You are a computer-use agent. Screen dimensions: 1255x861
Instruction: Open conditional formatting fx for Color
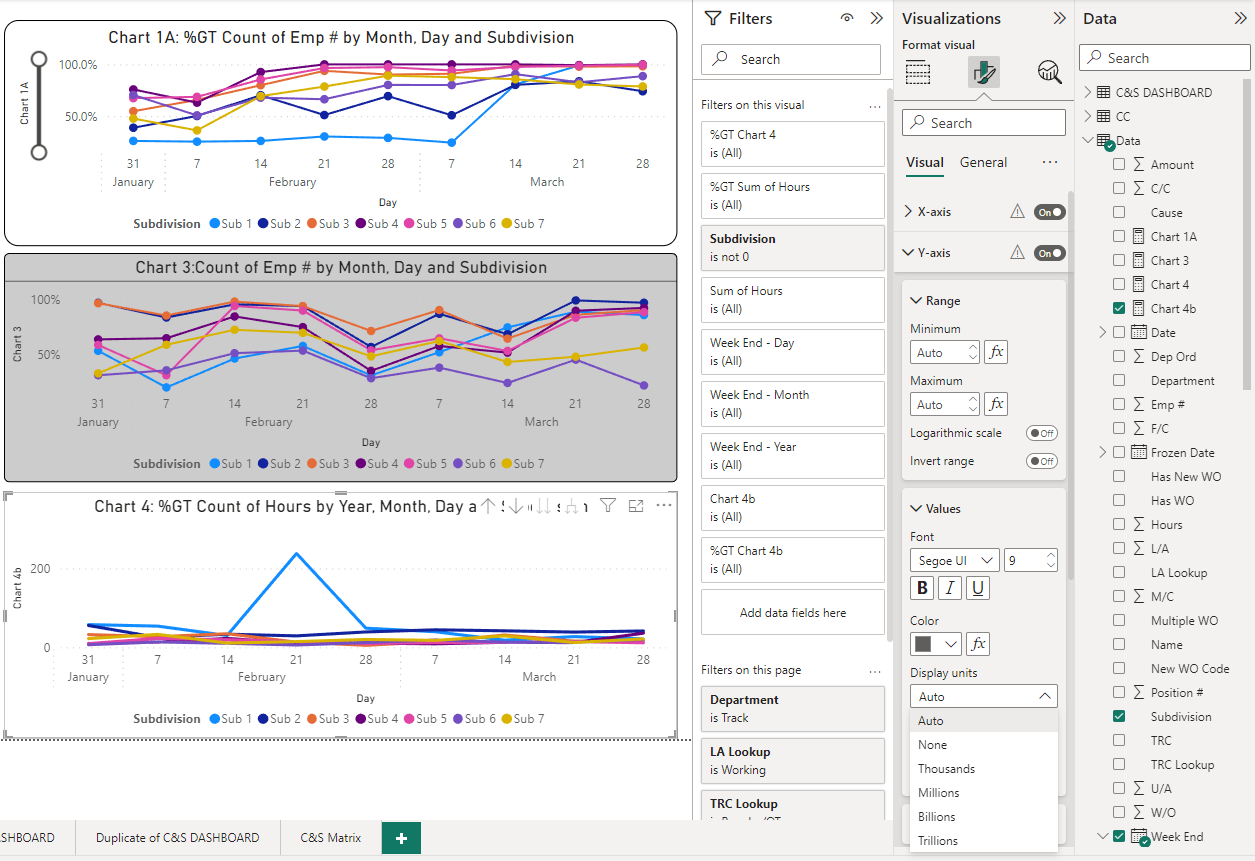(979, 644)
